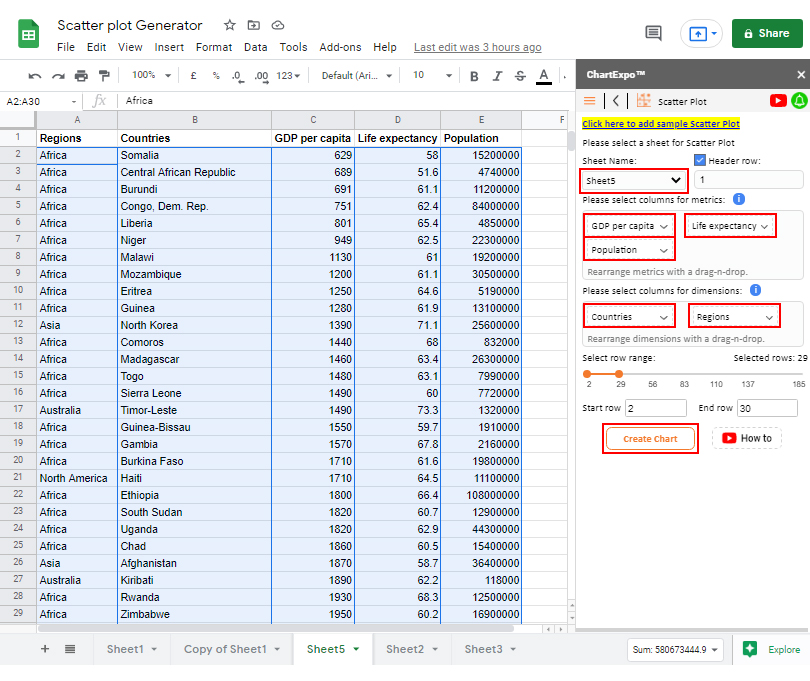
Task: Format as percent icon
Action: click(x=216, y=75)
